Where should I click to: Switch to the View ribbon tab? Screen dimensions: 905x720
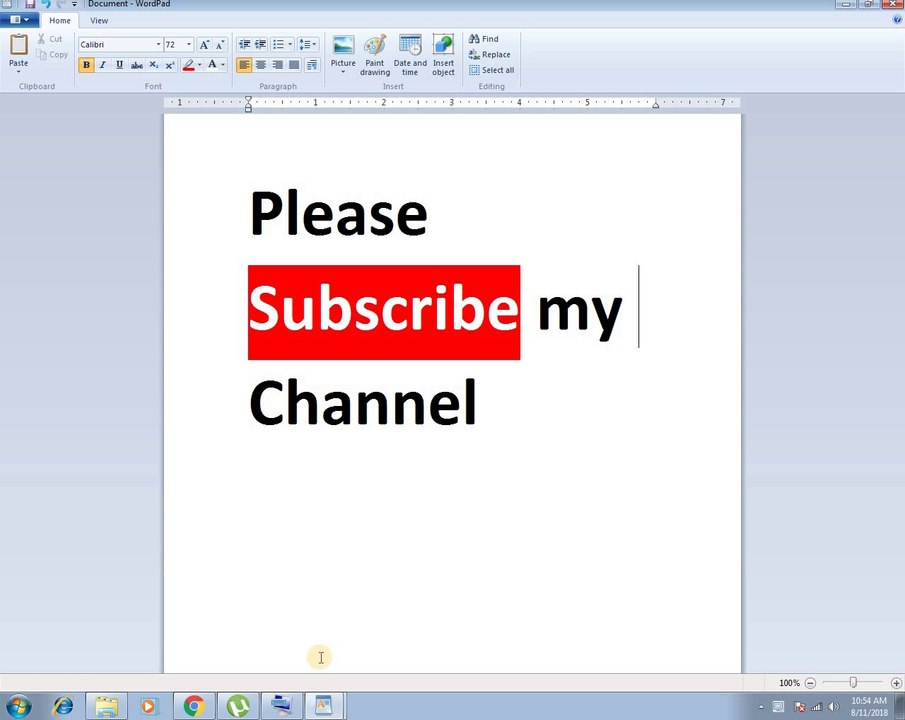coord(99,20)
